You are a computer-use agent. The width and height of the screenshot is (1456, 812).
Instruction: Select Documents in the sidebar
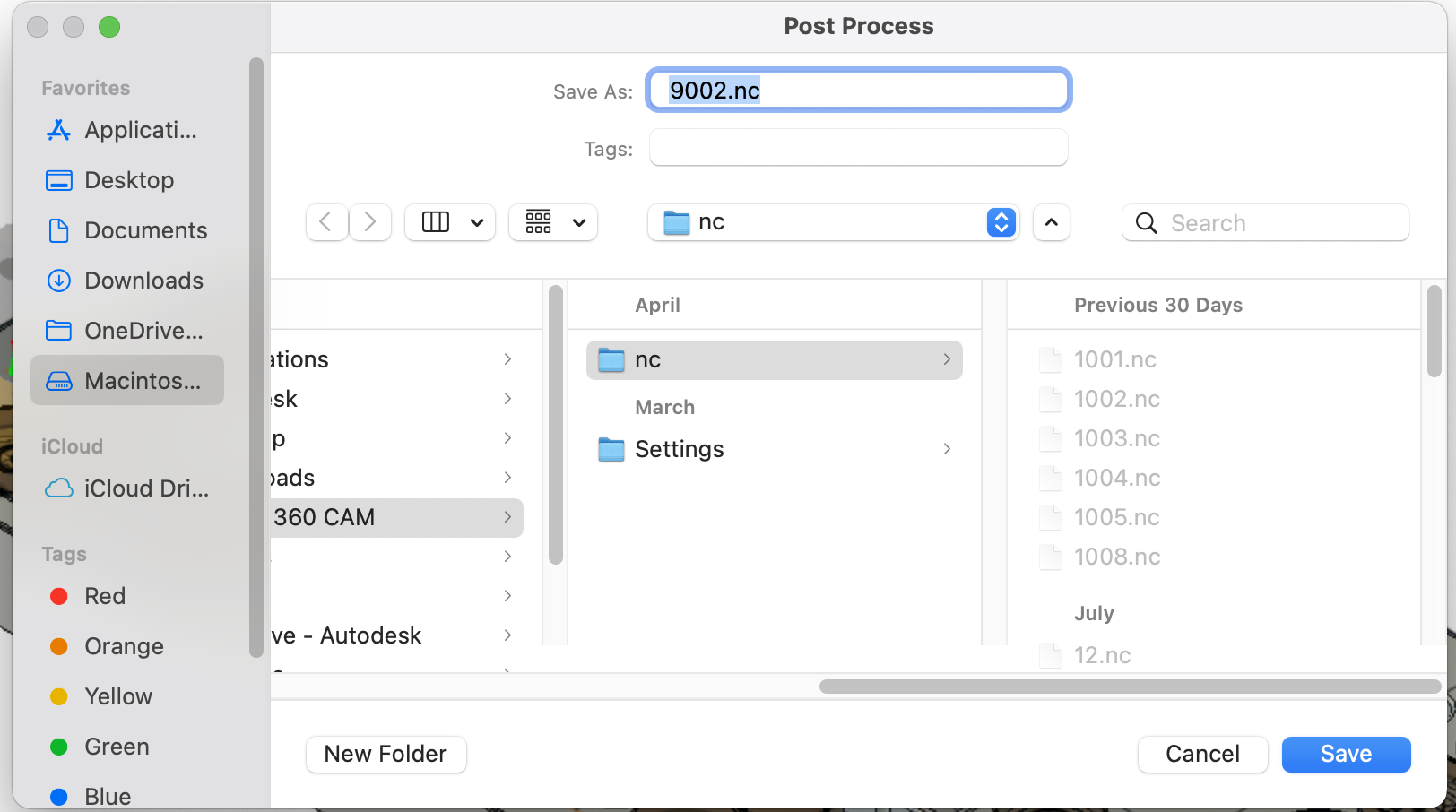pyautogui.click(x=144, y=230)
